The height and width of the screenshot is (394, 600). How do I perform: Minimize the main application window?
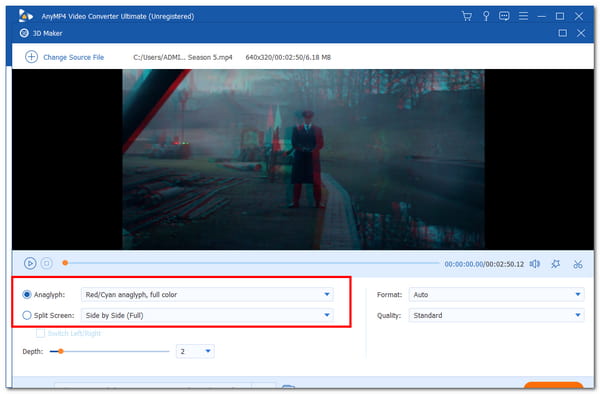pyautogui.click(x=541, y=16)
